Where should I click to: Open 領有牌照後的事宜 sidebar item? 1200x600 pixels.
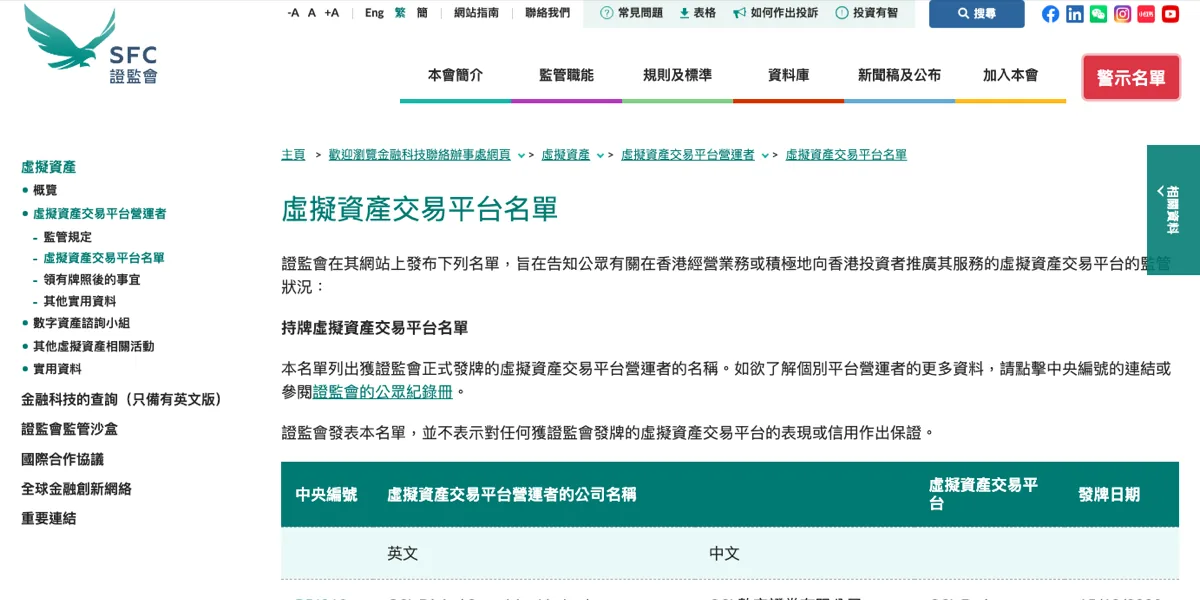coord(92,280)
